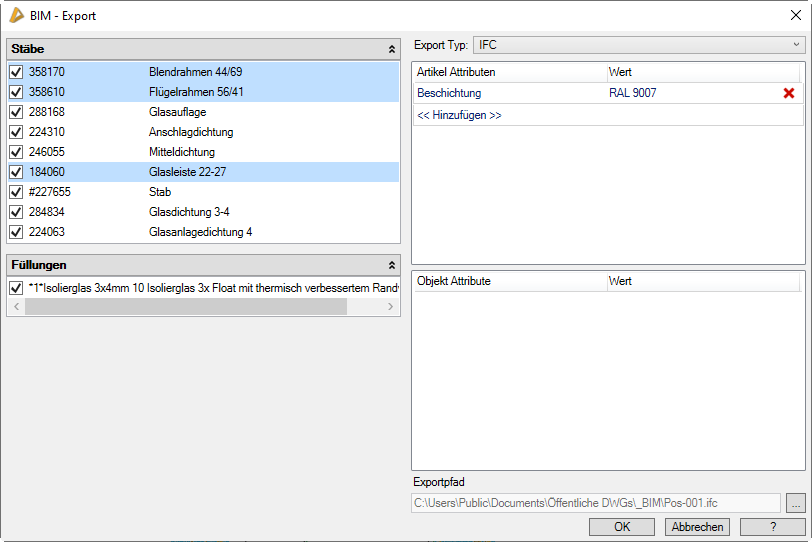Uncheck the Isolierglas filling checkbox
The image size is (812, 542).
pyautogui.click(x=16, y=288)
